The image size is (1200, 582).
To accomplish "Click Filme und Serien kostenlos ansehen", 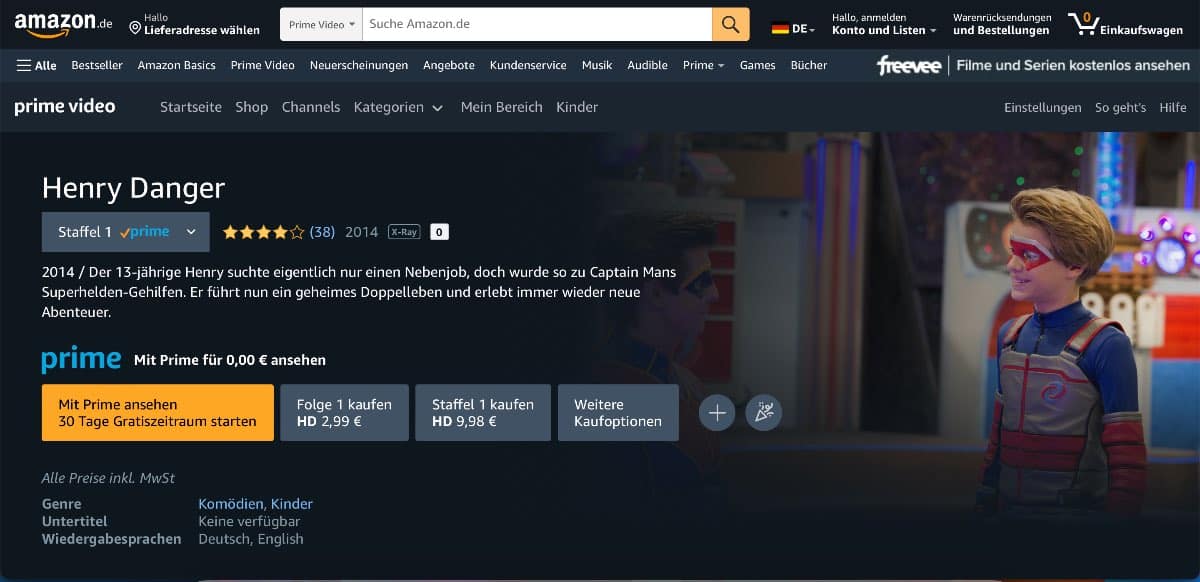I will (1073, 65).
